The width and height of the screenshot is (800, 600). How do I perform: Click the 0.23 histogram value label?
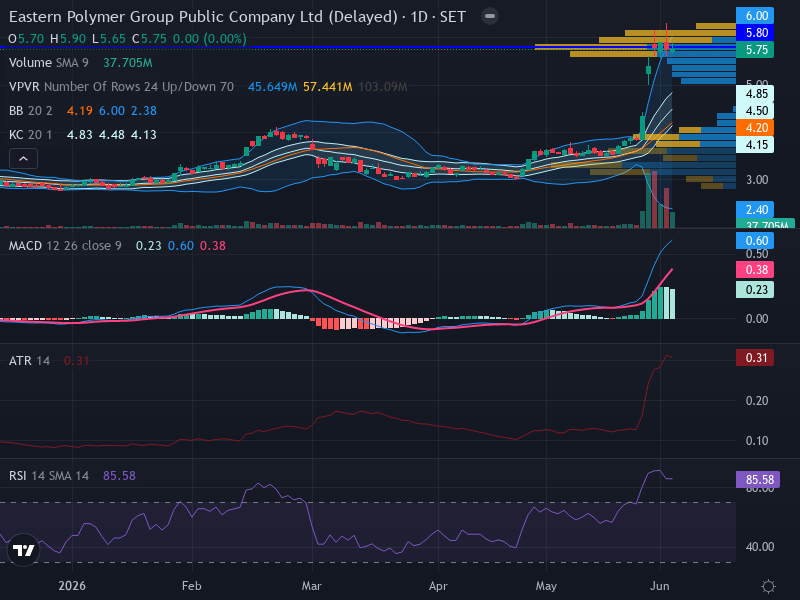(x=755, y=290)
